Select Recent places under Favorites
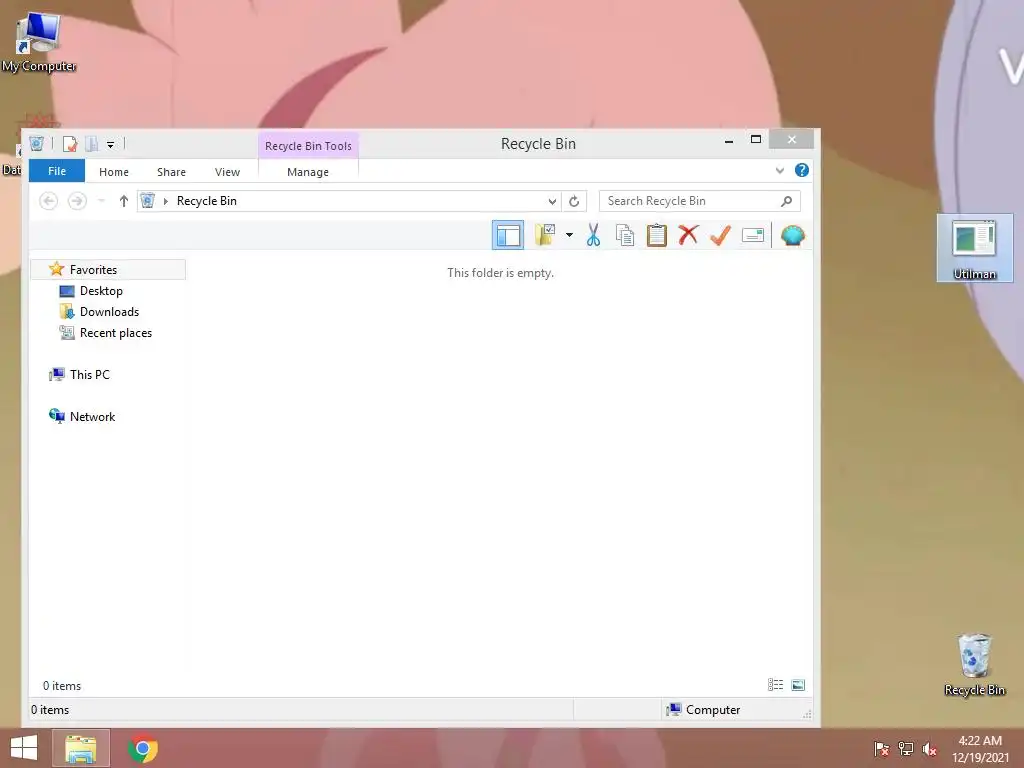This screenshot has width=1024, height=768. click(116, 332)
